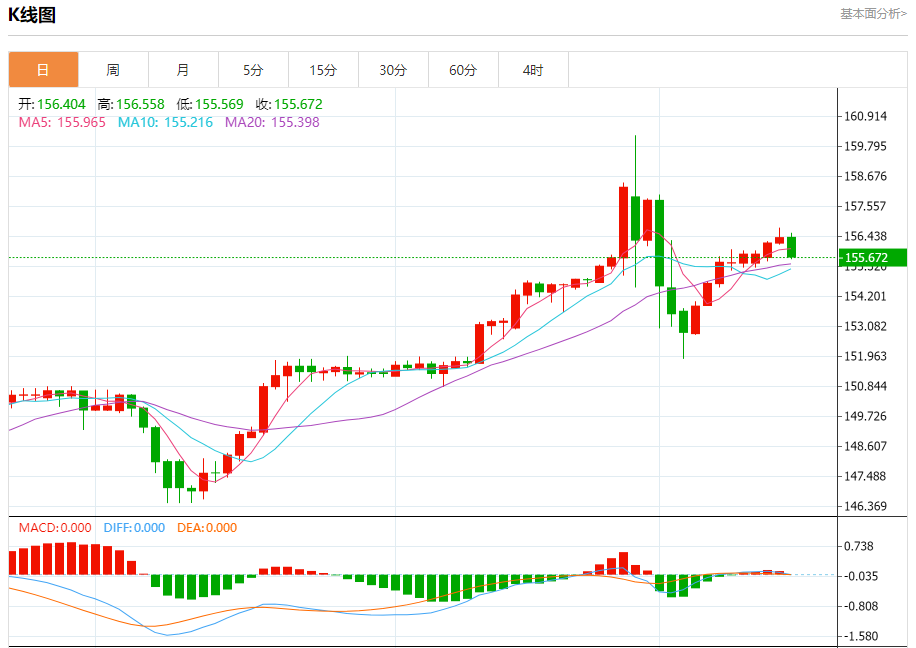Click the 151.963 price axis label

tap(865, 356)
